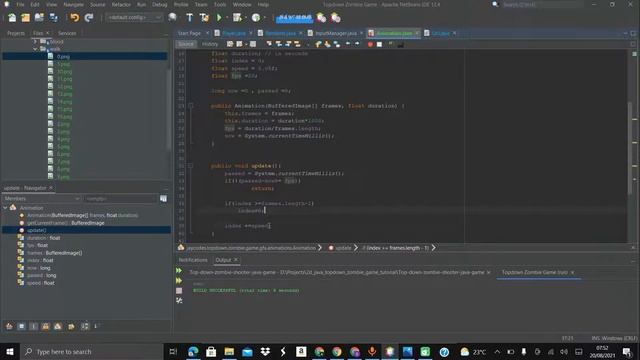The width and height of the screenshot is (640, 360).
Task: Click the Search field in title bar
Action: [541, 4]
